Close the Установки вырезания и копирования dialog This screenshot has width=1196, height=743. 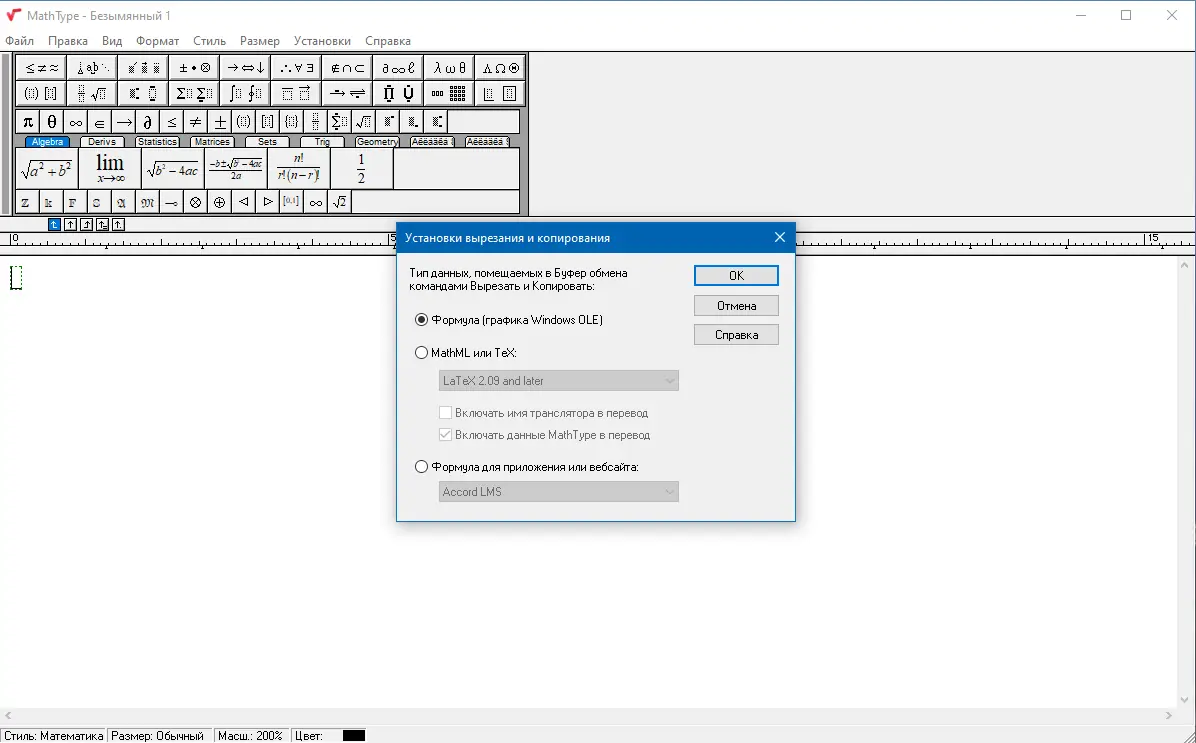[780, 237]
